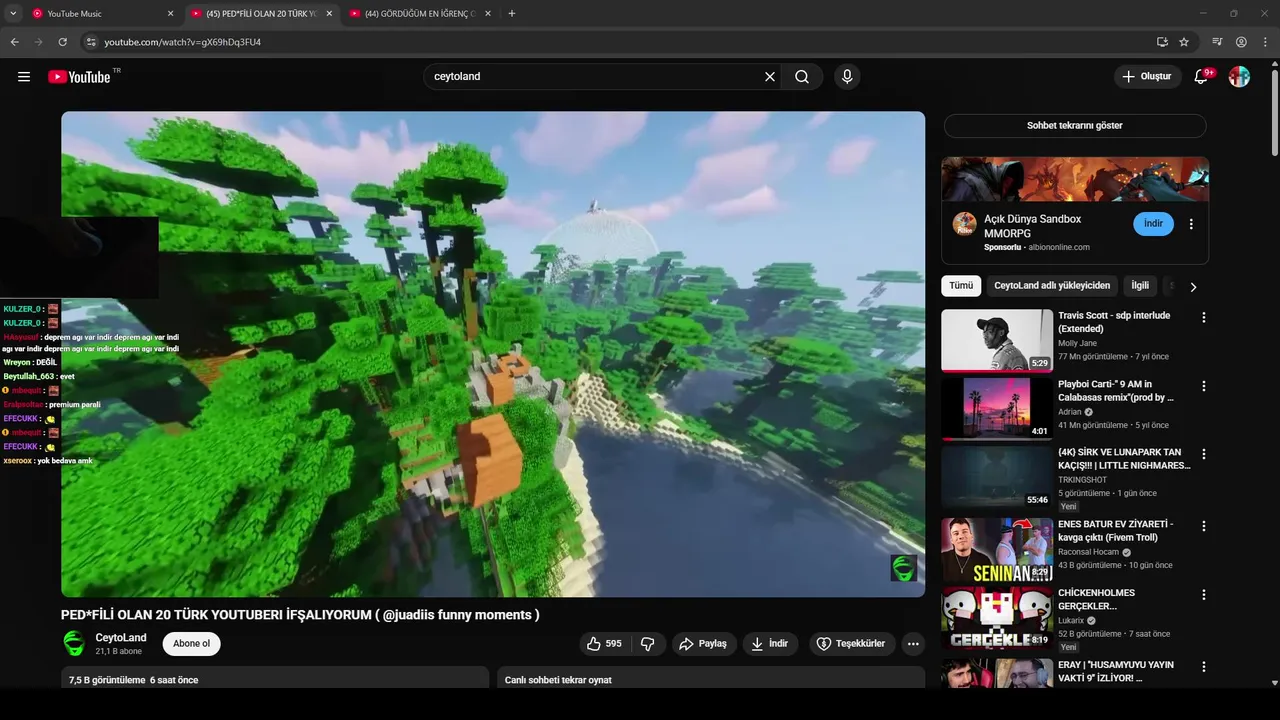Open options for Little Nightmares video
This screenshot has height=720, width=1280.
pos(1204,454)
